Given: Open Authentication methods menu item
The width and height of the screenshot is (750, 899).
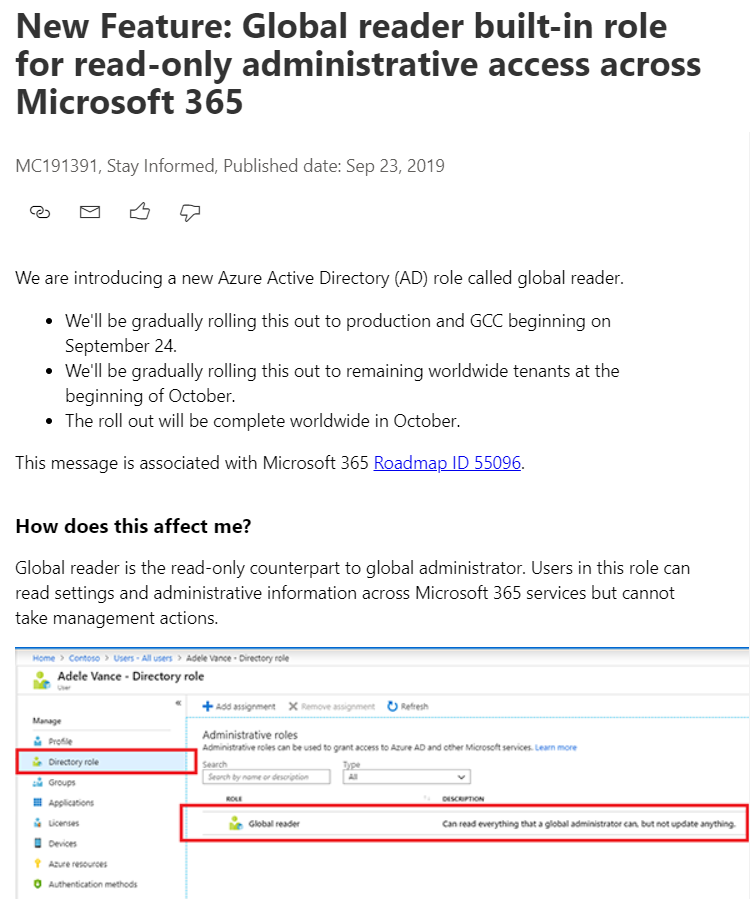Looking at the screenshot, I should (x=93, y=884).
